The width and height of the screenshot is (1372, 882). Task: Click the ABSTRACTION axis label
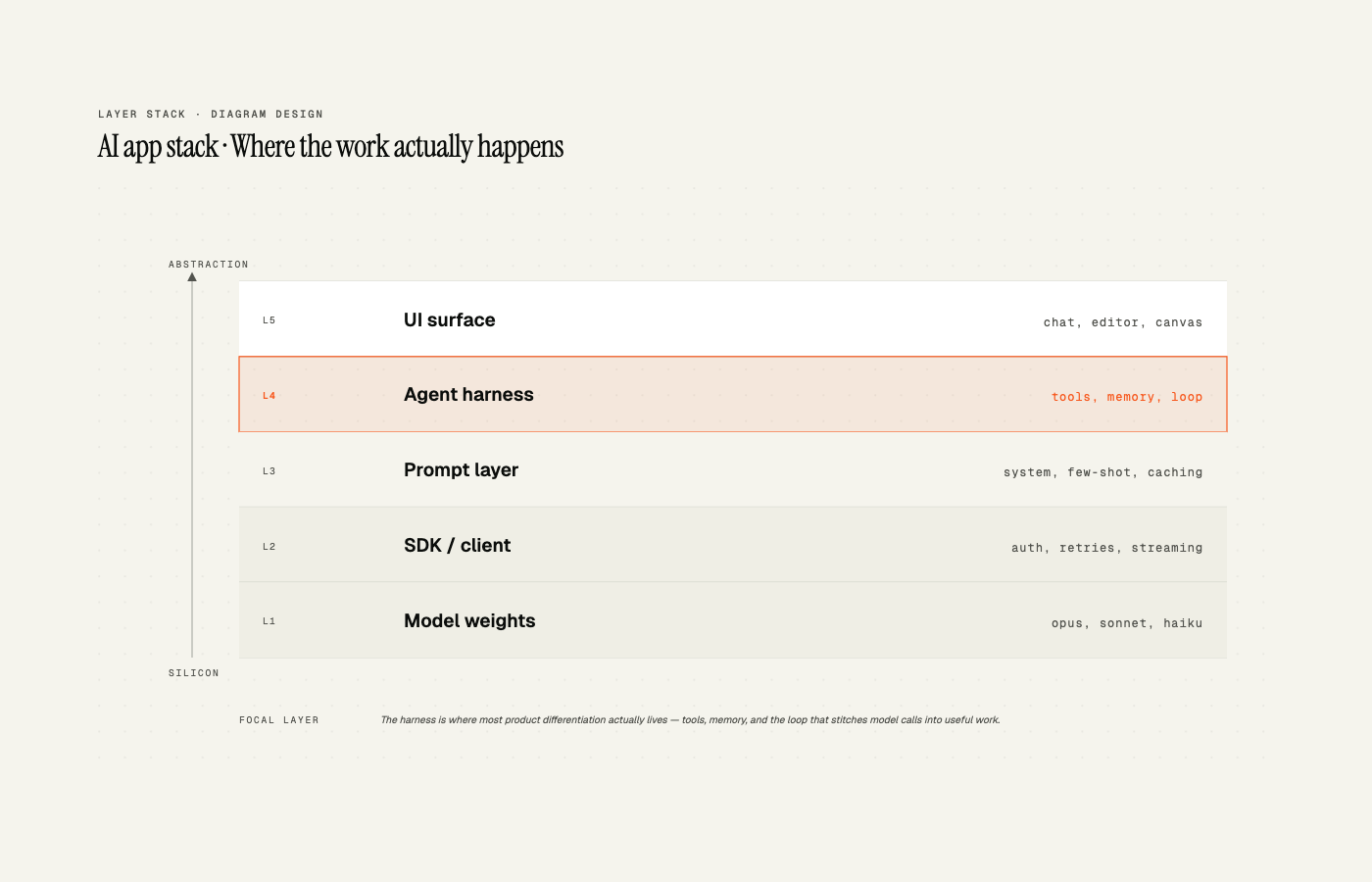[209, 265]
